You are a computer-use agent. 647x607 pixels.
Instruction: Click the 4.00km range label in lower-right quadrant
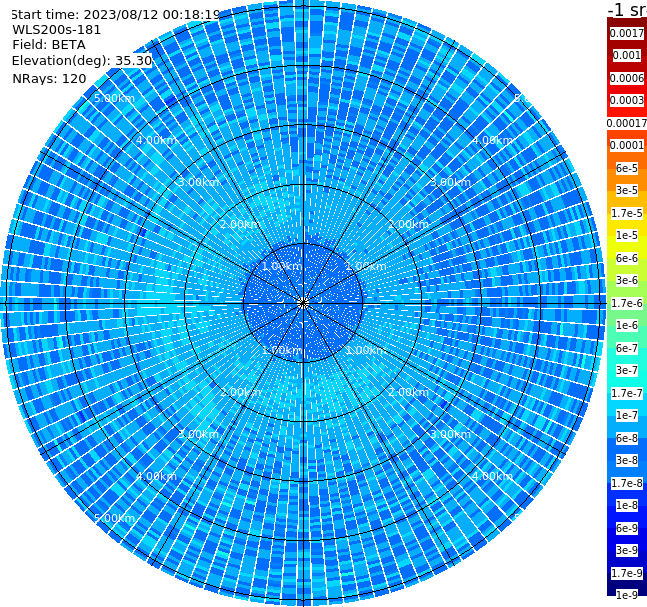point(492,476)
